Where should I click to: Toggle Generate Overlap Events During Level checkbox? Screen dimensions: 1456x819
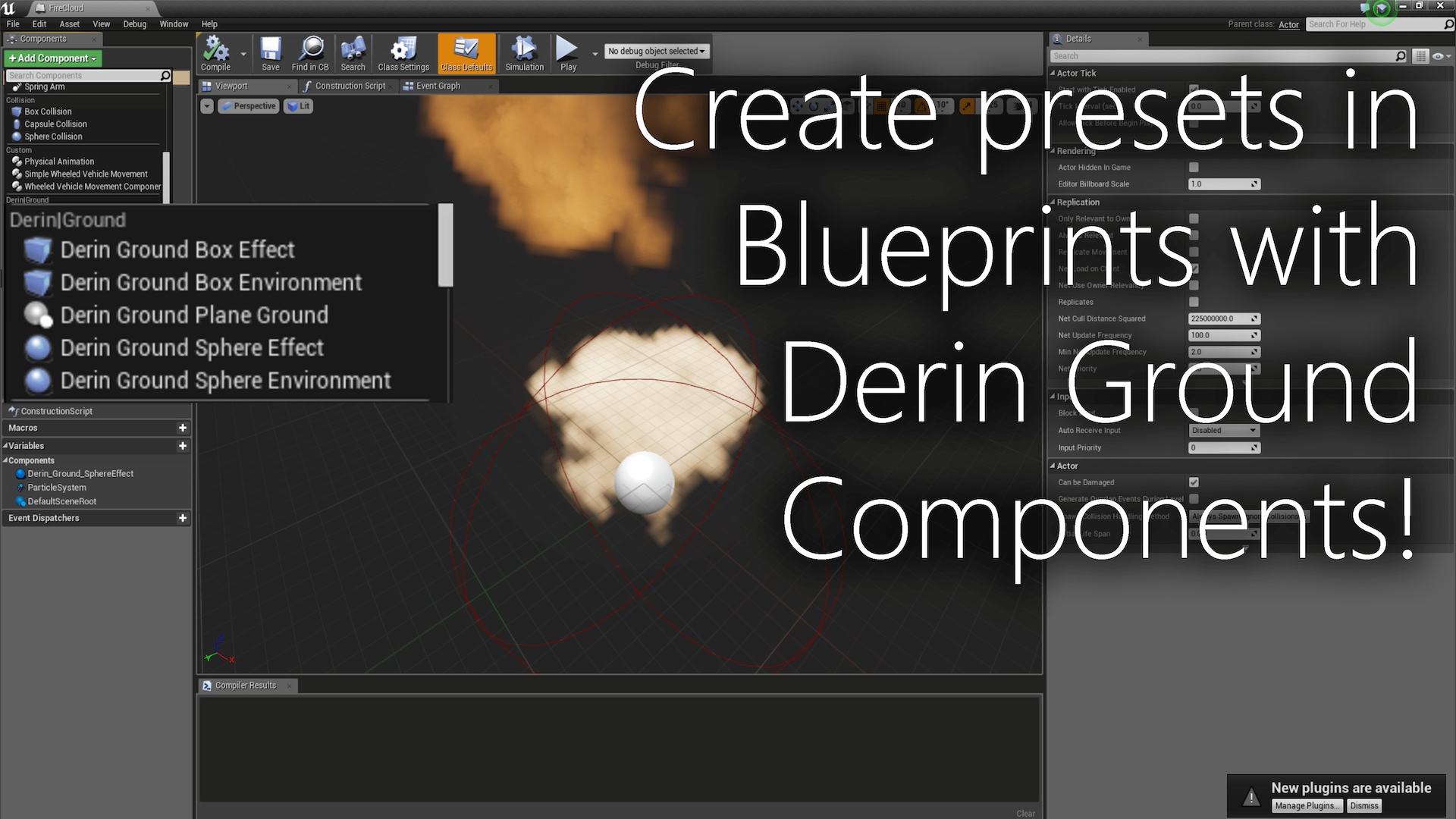point(1194,499)
